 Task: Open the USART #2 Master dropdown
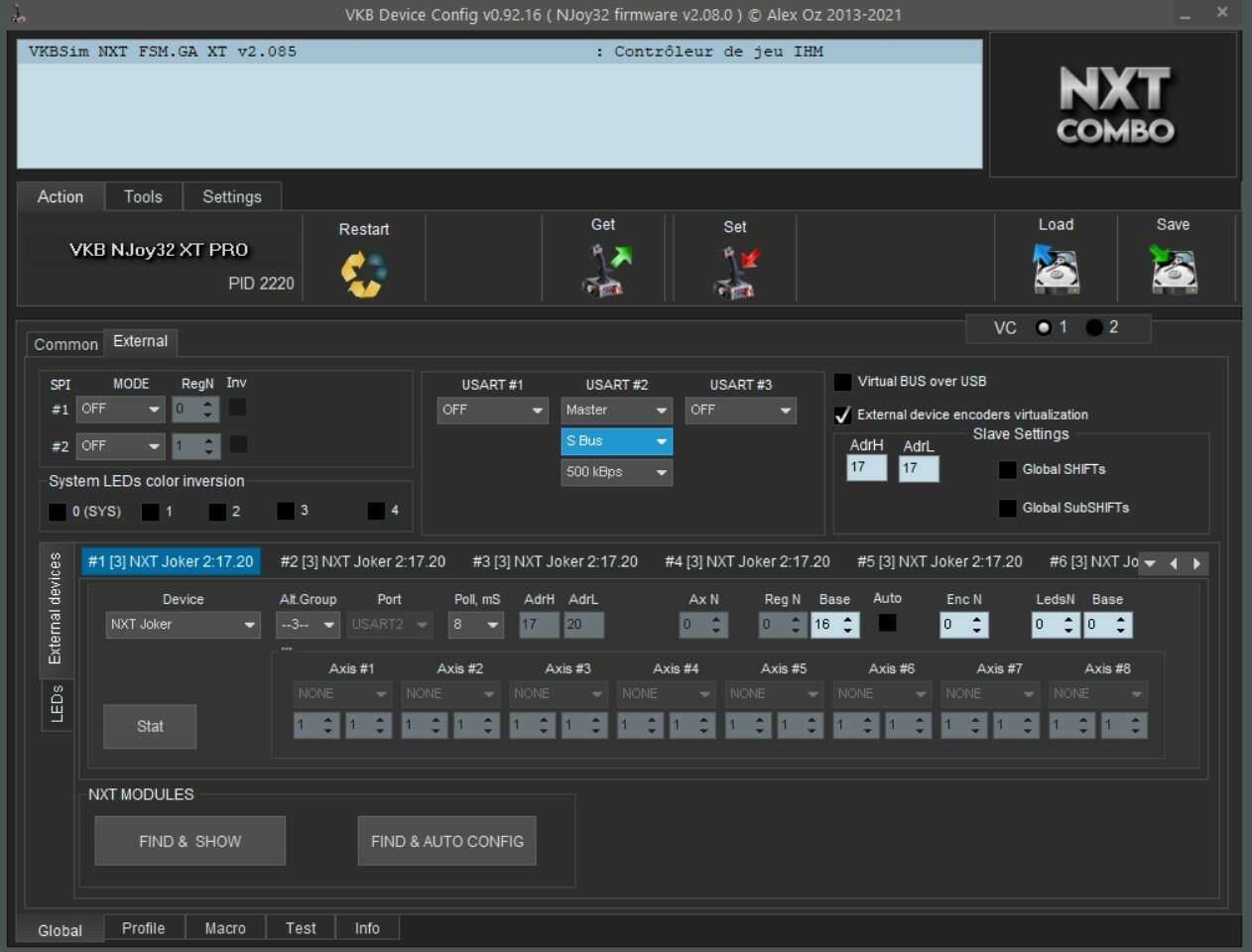coord(616,411)
